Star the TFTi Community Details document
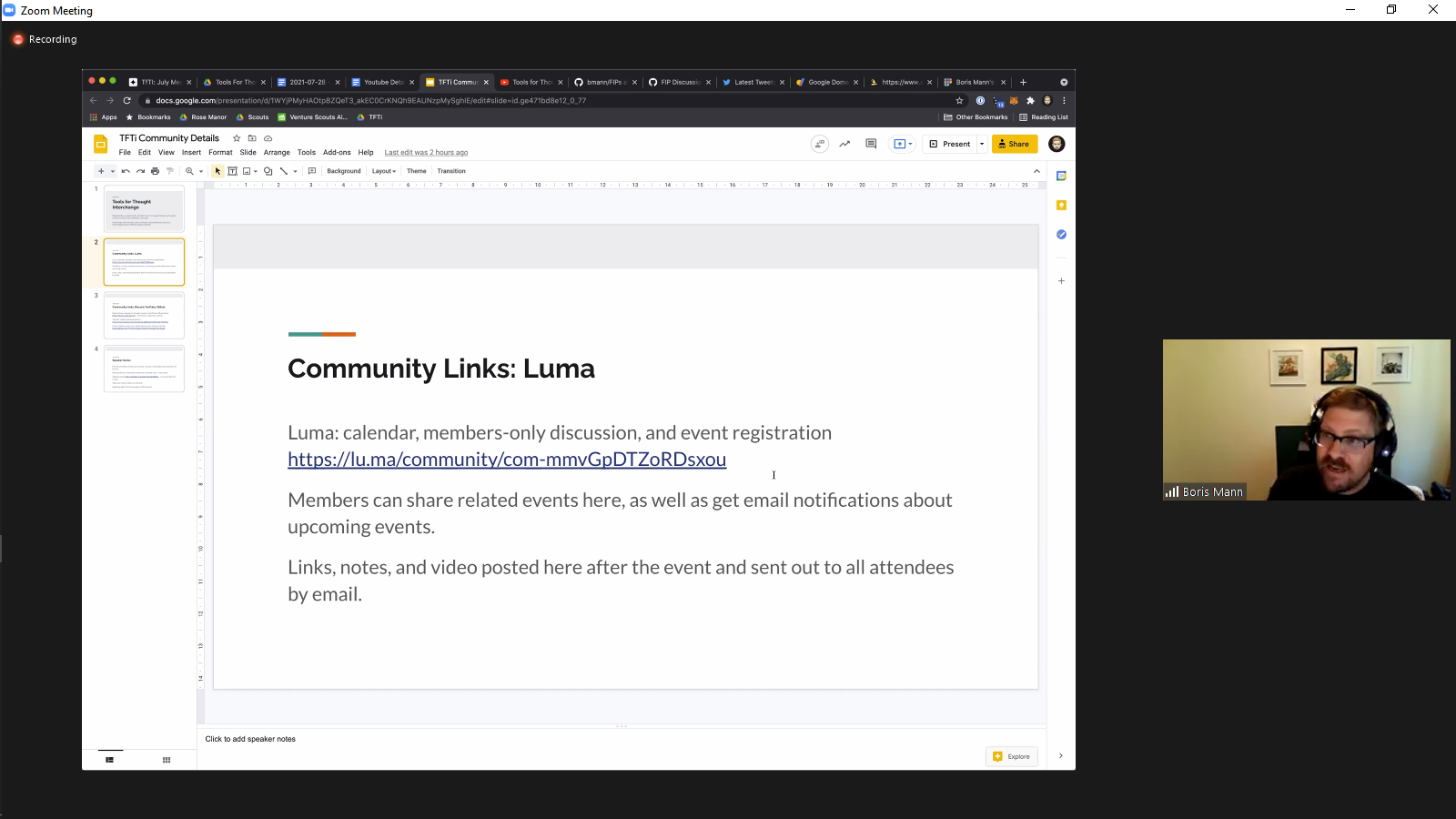The height and width of the screenshot is (819, 1456). point(237,138)
